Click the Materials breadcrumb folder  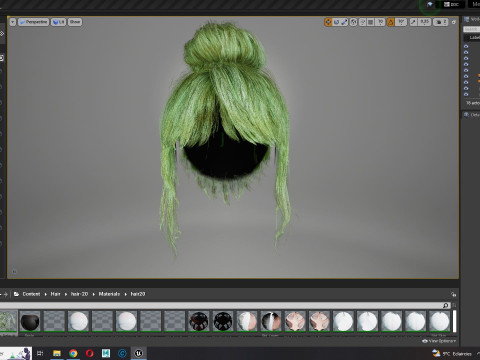pos(109,294)
